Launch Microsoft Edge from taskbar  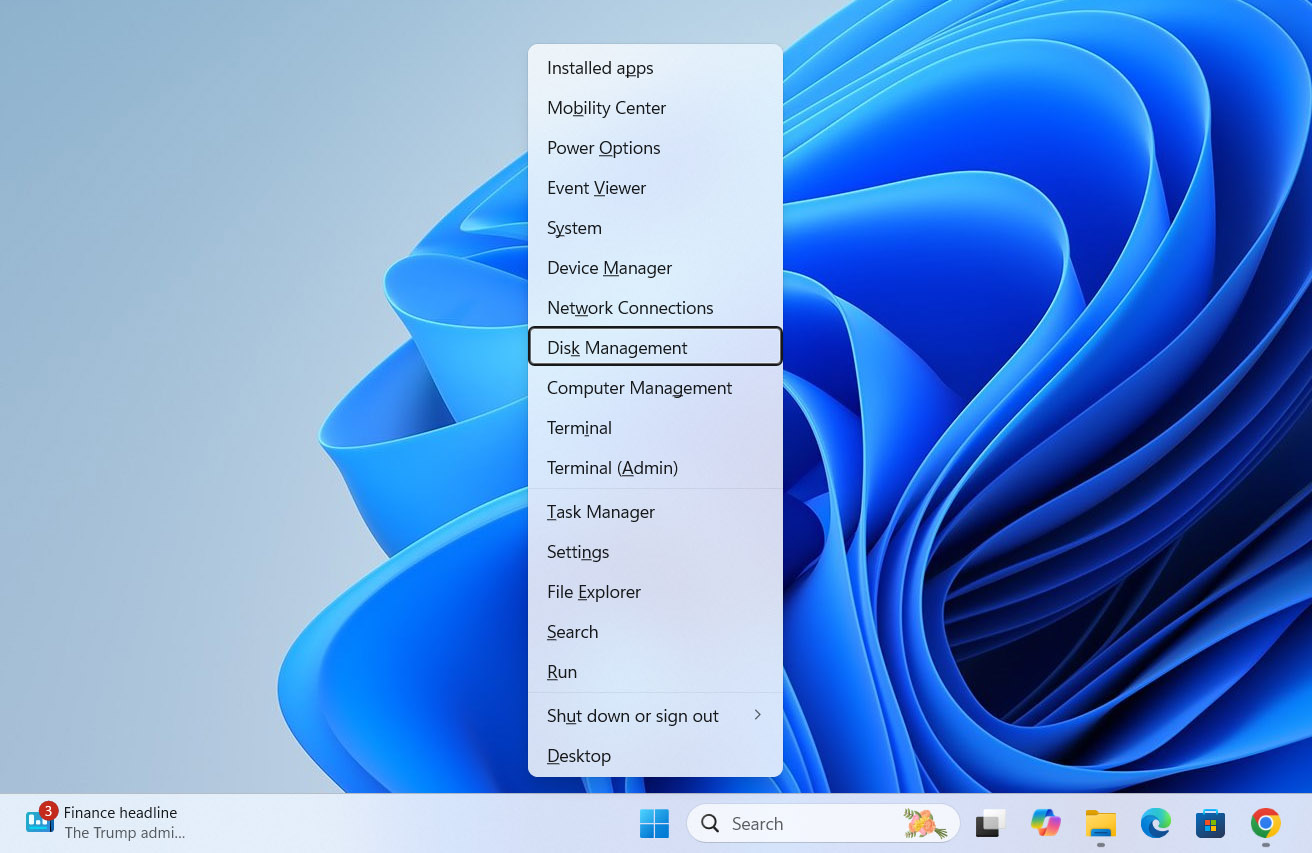click(x=1155, y=824)
